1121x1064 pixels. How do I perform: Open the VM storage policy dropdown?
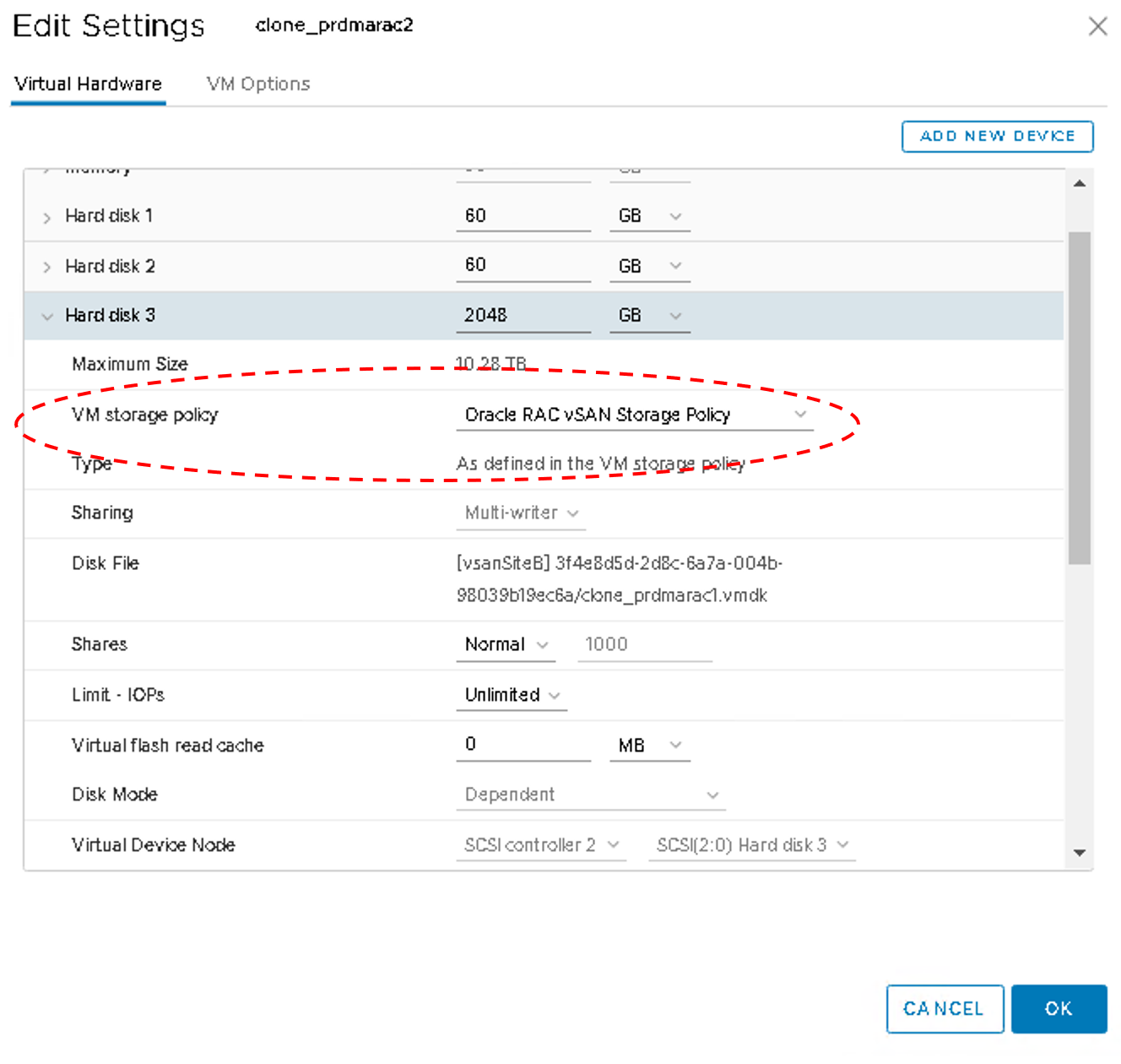click(x=634, y=415)
